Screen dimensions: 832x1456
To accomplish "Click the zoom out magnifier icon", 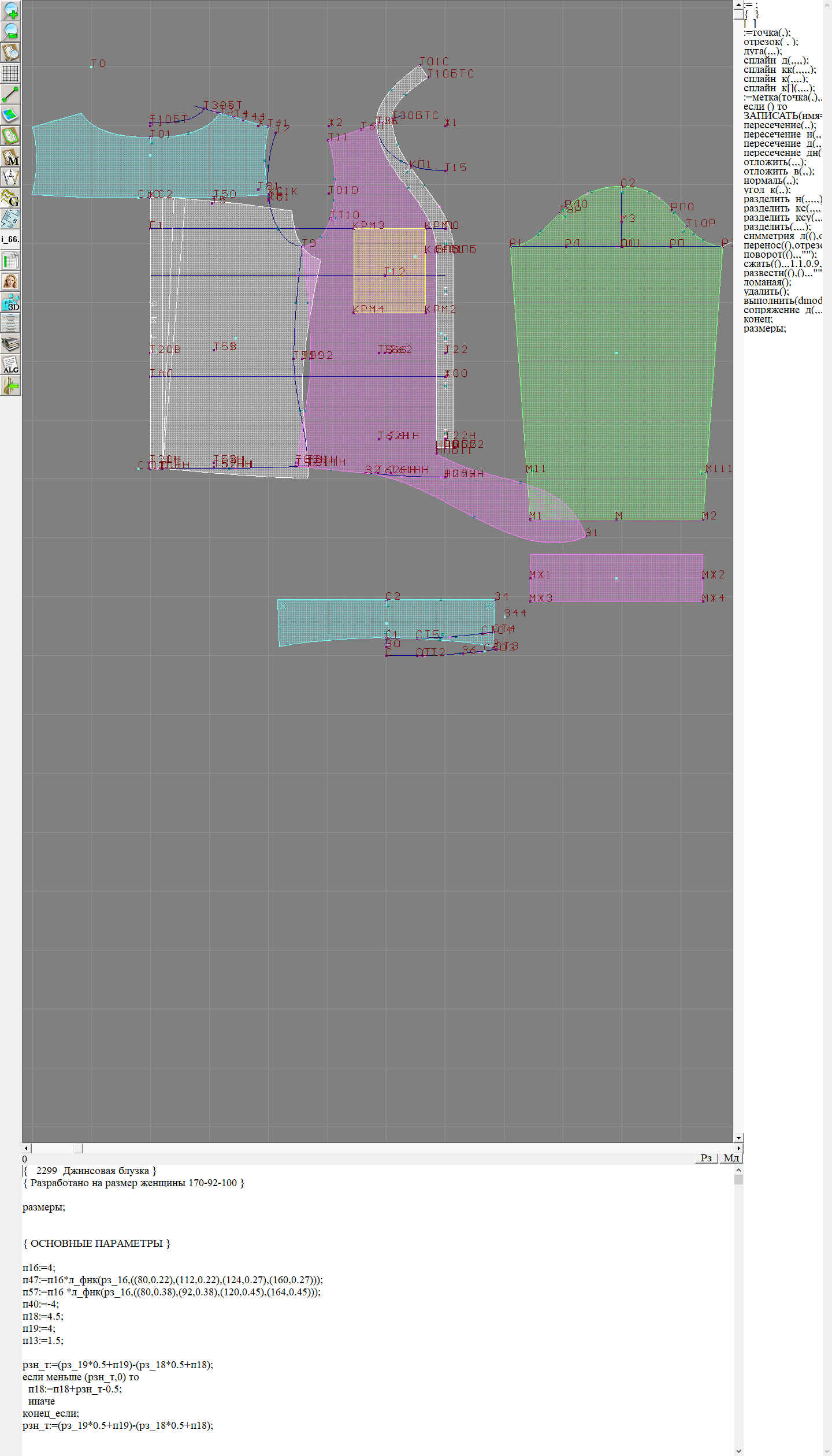I will point(10,31).
